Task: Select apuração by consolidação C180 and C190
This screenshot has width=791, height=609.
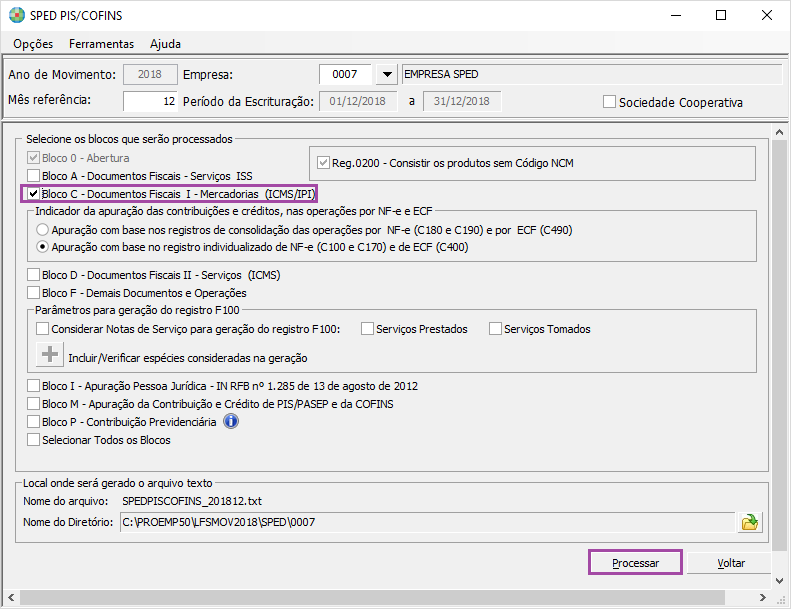Action: 42,230
